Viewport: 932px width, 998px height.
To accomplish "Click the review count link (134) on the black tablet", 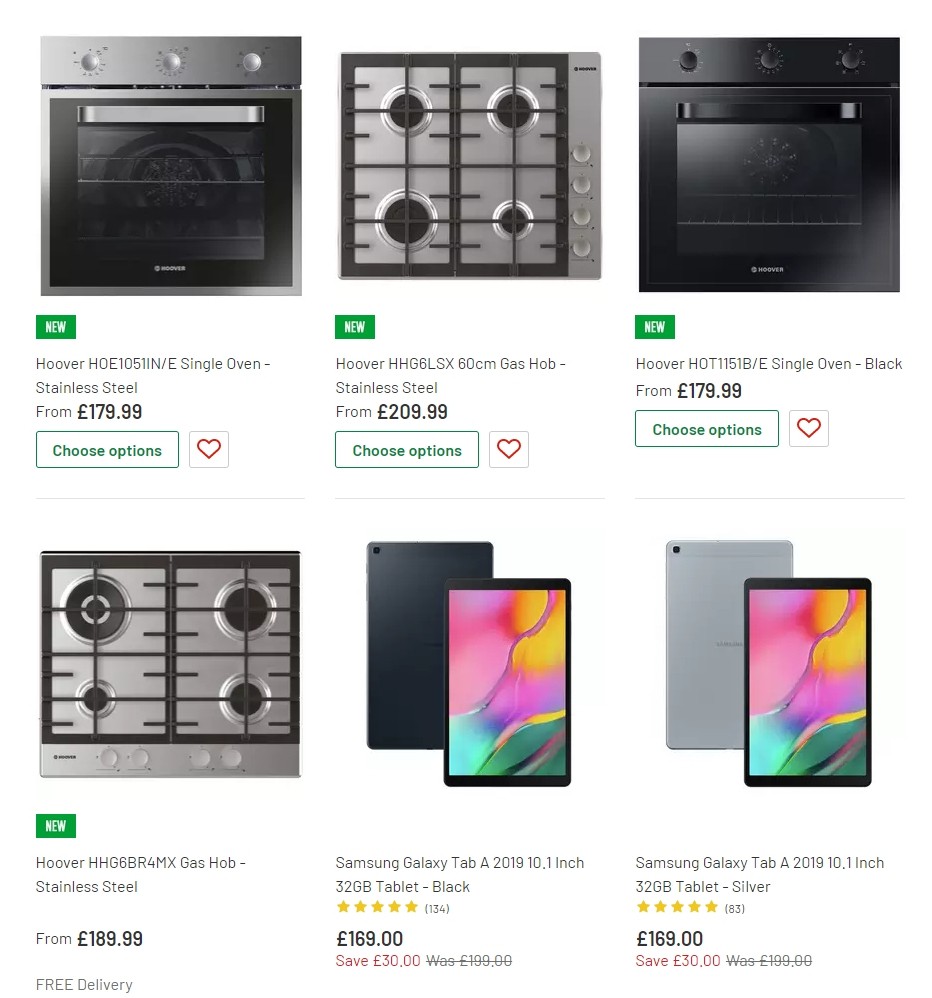I will [438, 907].
